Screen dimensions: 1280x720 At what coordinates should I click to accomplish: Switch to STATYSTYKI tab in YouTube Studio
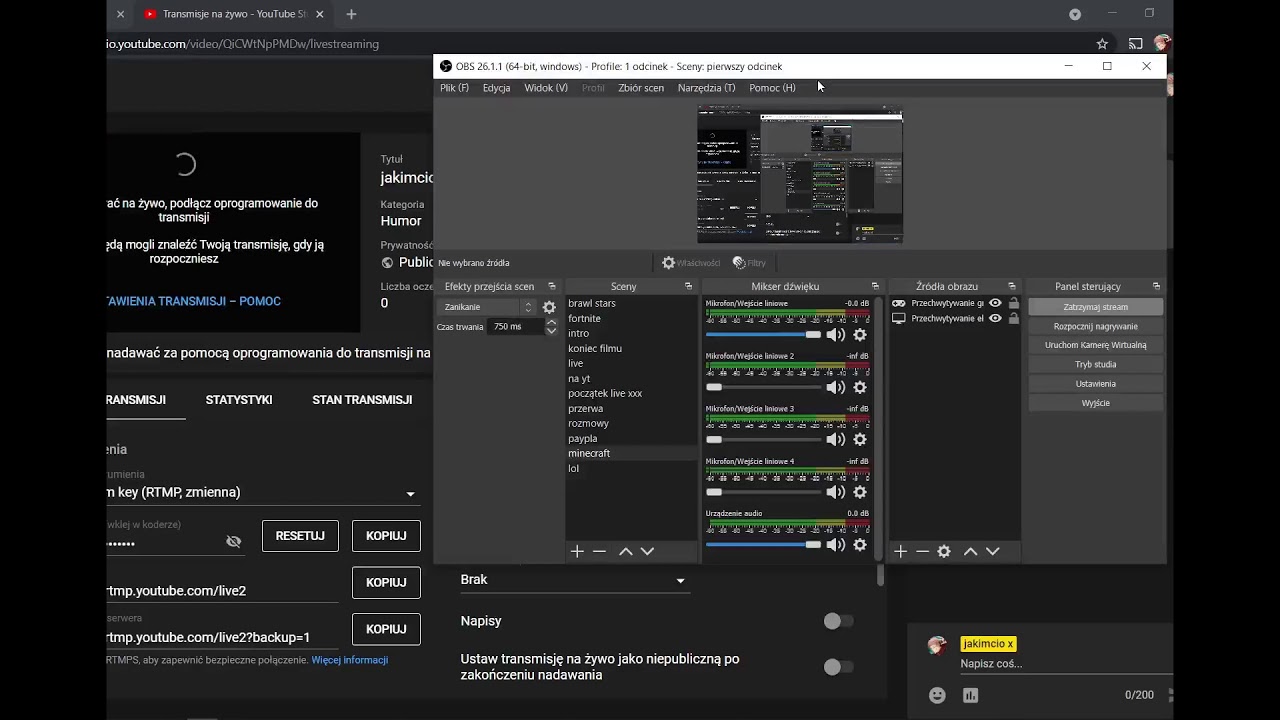click(239, 400)
